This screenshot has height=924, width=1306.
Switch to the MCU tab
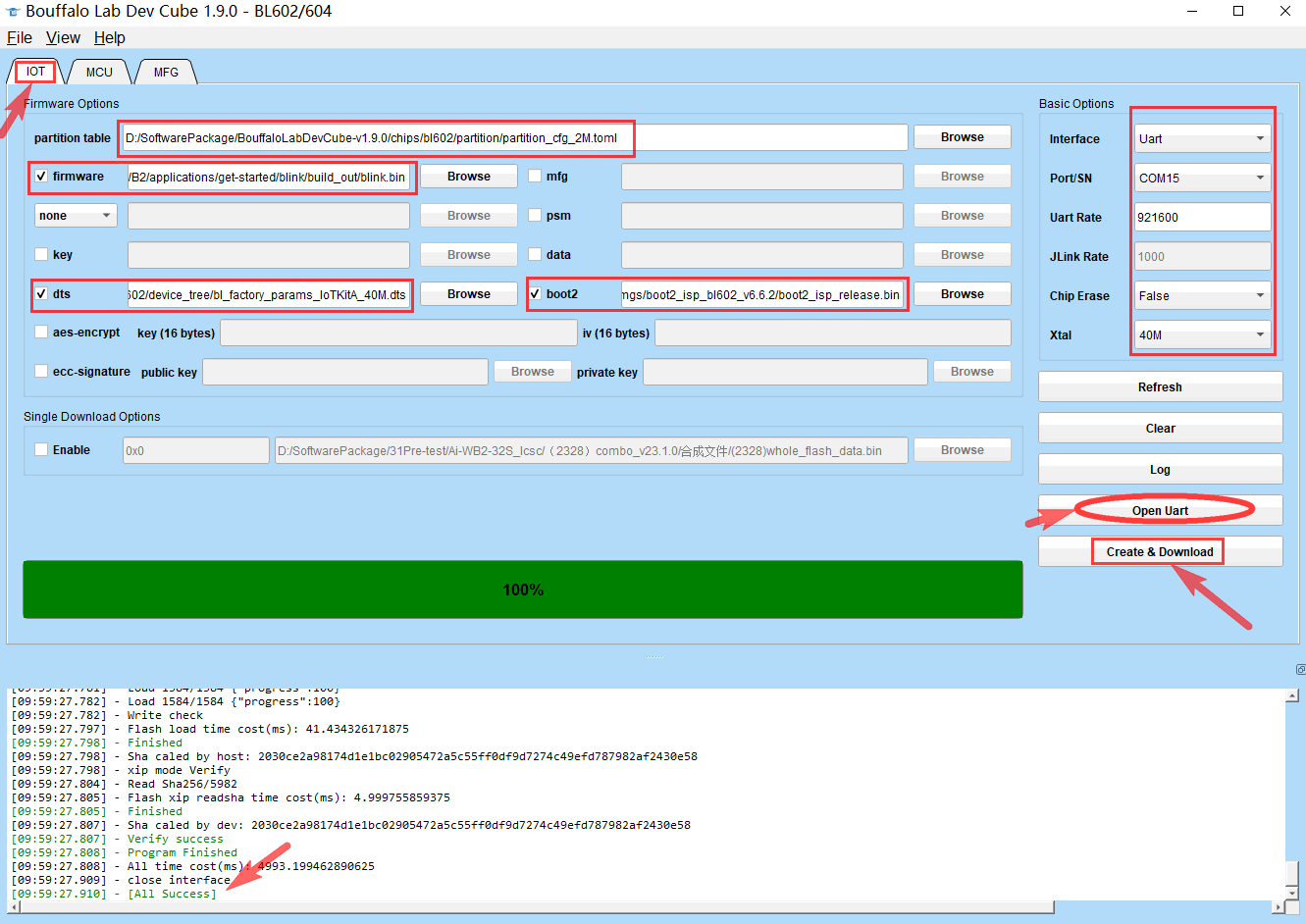[99, 72]
